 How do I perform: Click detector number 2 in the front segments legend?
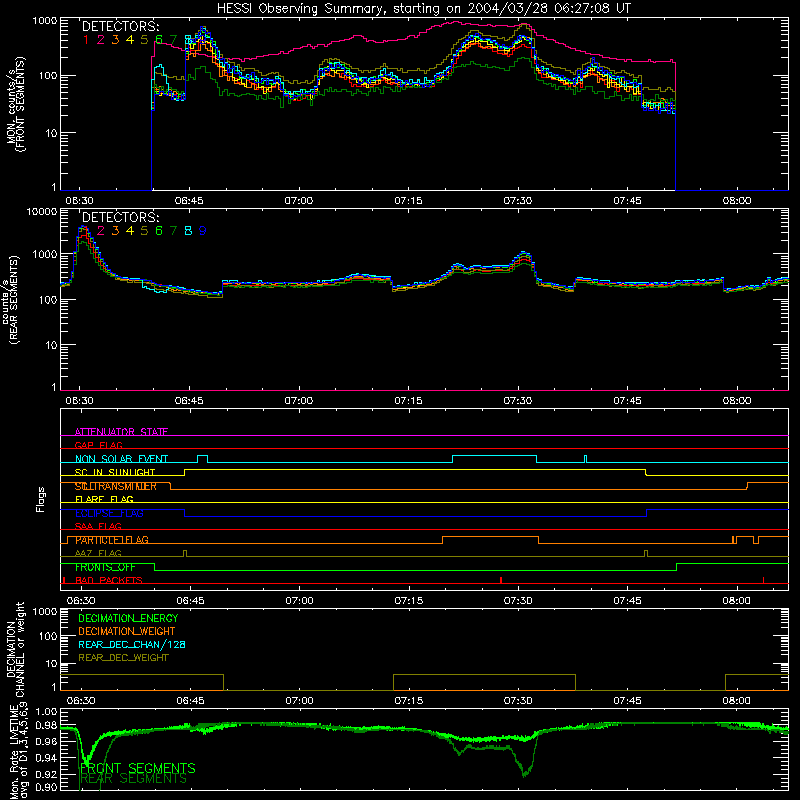(x=101, y=40)
